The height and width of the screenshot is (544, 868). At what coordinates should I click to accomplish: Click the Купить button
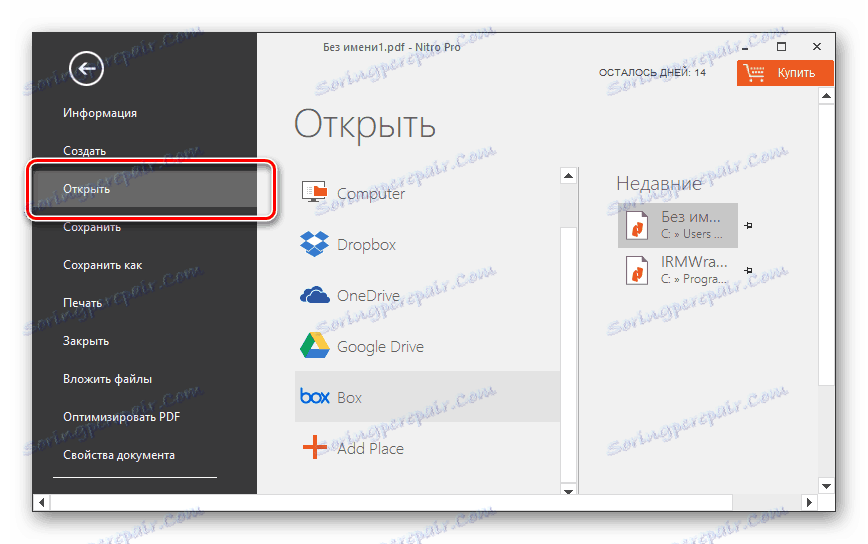pos(785,72)
